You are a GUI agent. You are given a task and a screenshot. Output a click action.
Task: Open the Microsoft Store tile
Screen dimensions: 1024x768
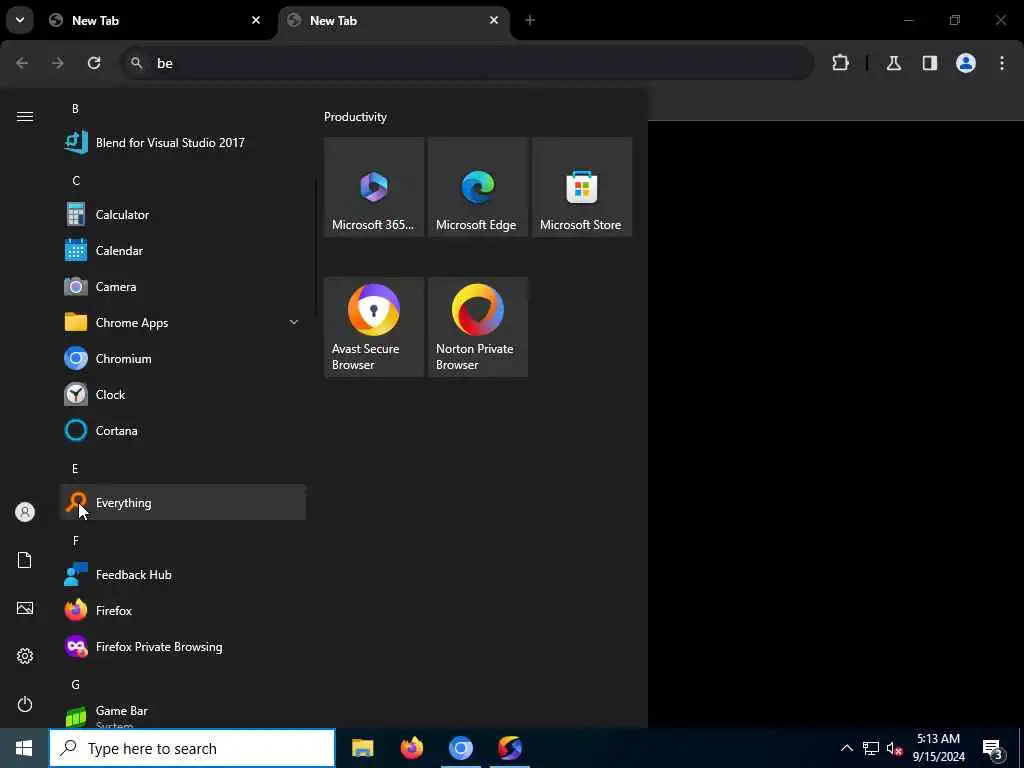(582, 187)
